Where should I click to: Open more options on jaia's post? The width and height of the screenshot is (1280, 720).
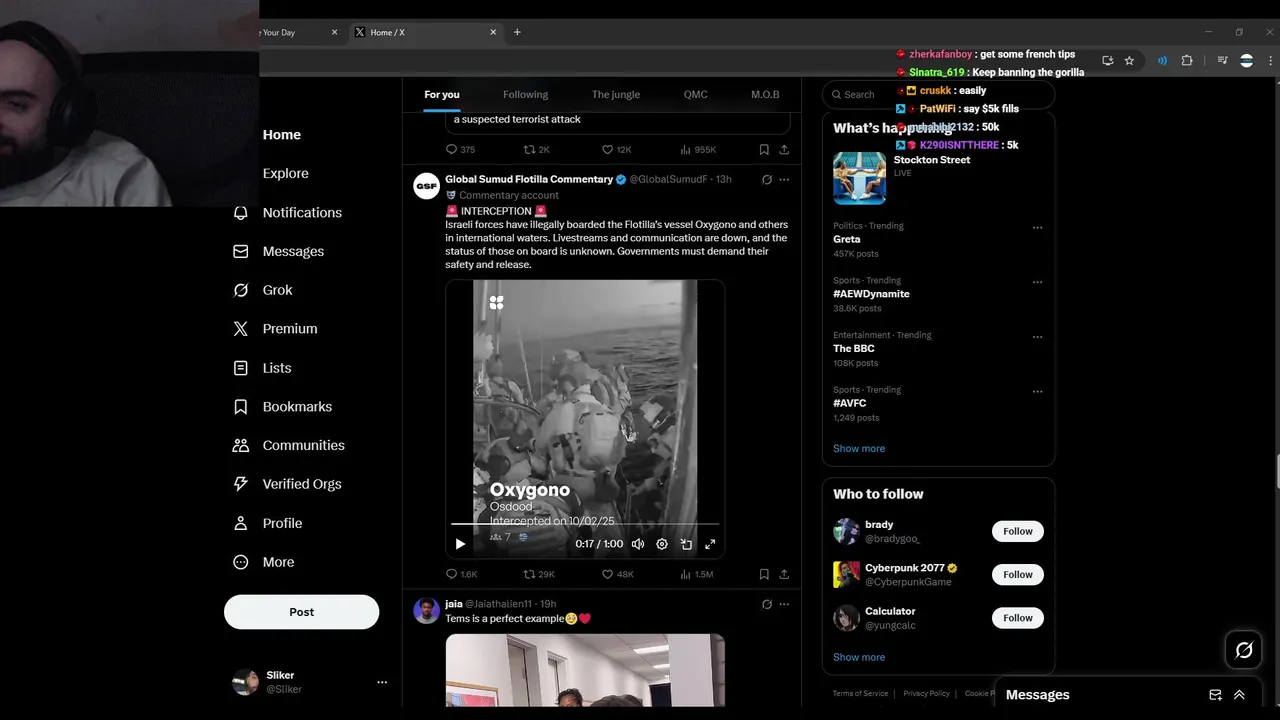point(784,604)
